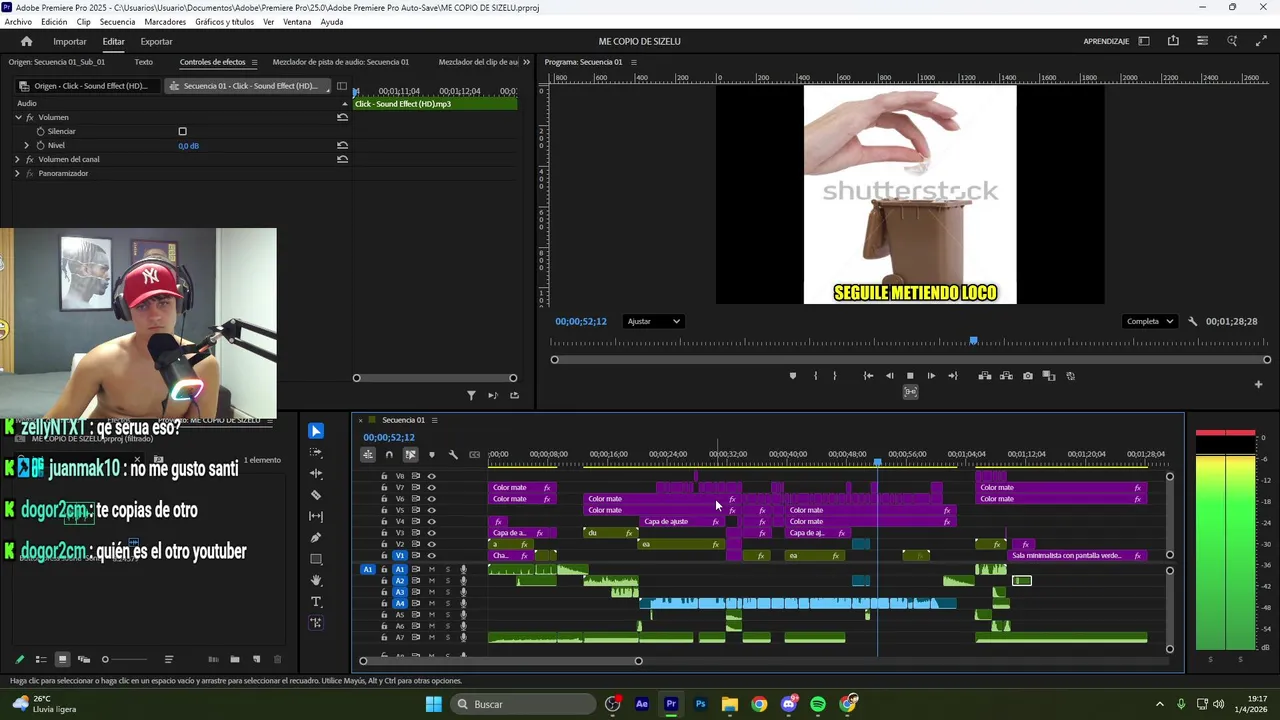Open the Ajustar zoom level dropdown

(x=654, y=321)
